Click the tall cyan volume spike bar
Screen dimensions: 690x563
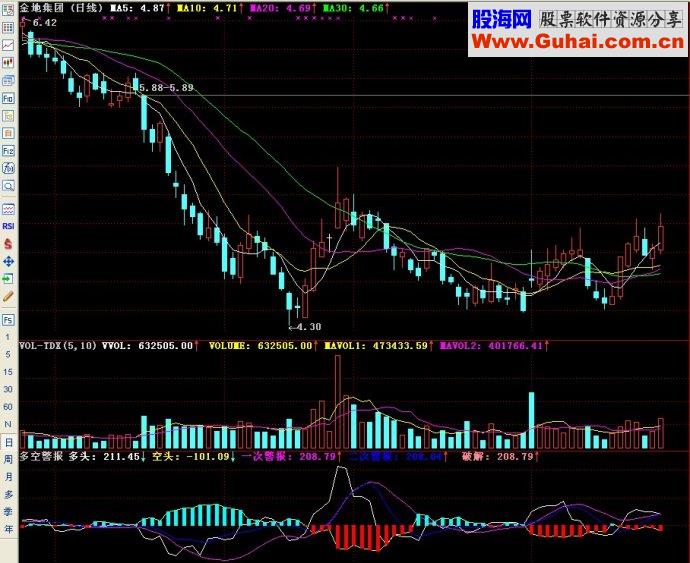(x=532, y=420)
